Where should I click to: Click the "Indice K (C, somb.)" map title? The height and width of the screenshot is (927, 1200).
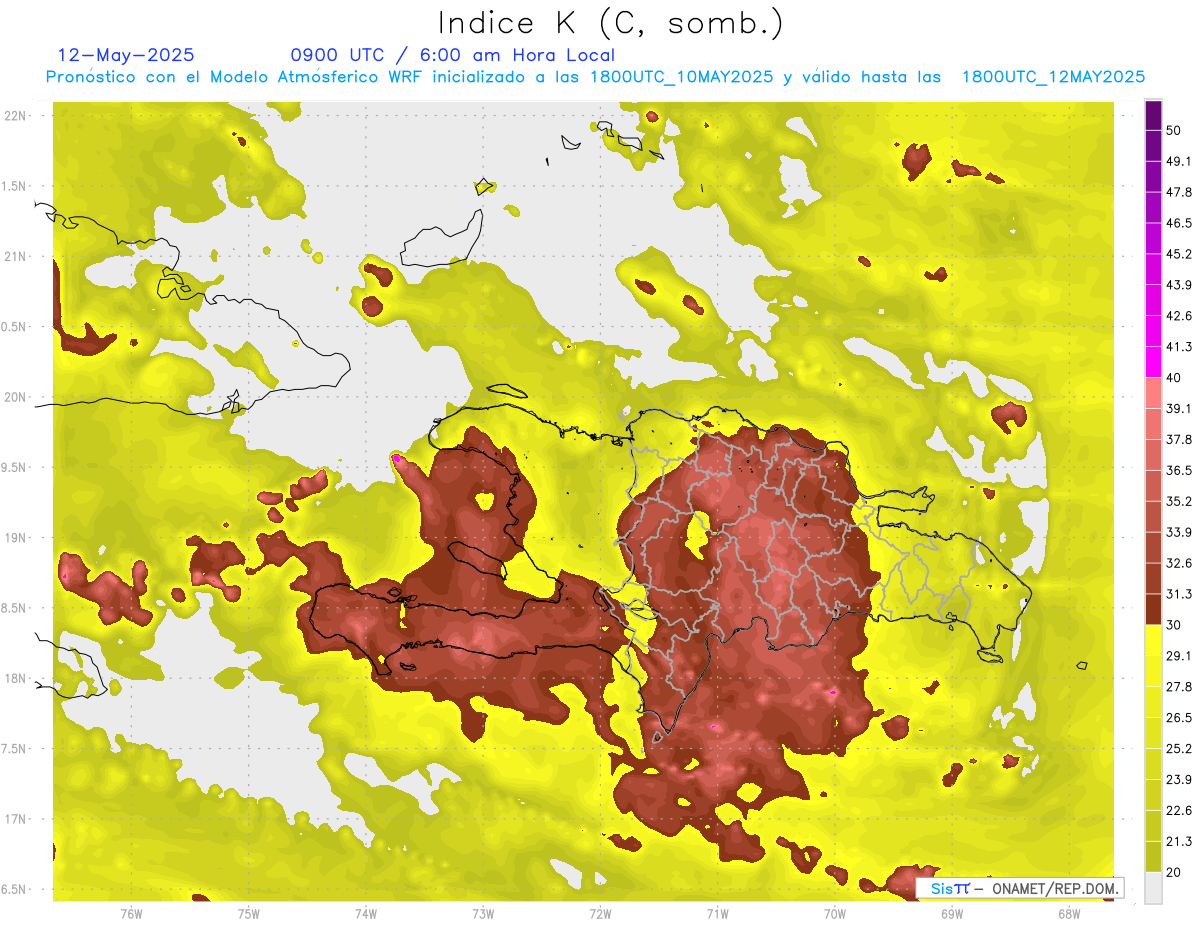pyautogui.click(x=611, y=24)
